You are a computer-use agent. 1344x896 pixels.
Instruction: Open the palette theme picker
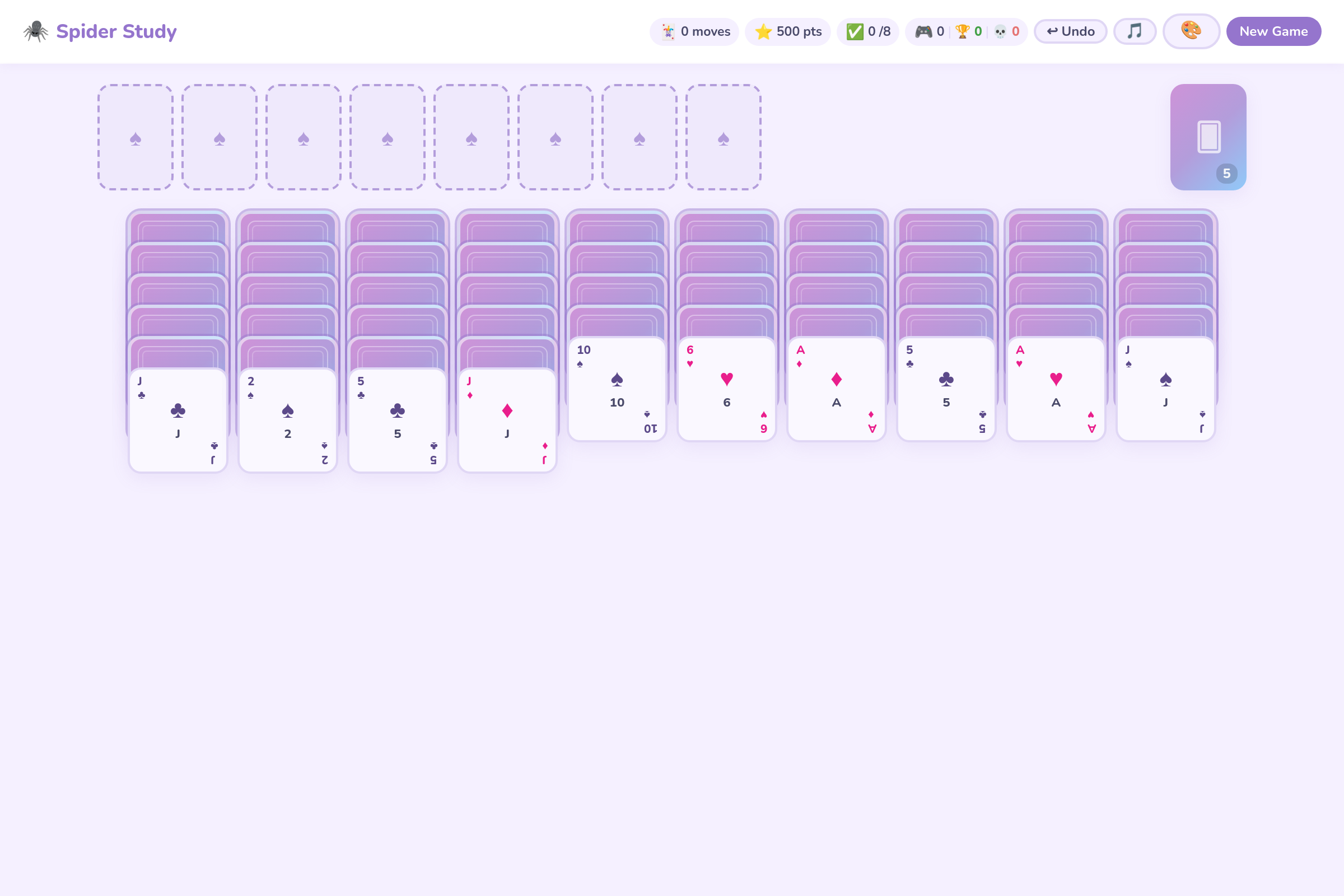(1192, 31)
